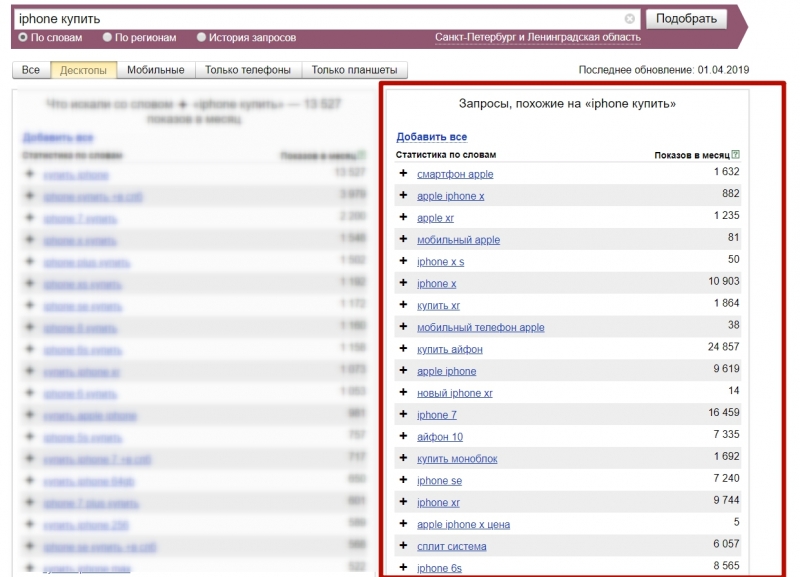Add 'сплит система' using the plus icon

[404, 546]
